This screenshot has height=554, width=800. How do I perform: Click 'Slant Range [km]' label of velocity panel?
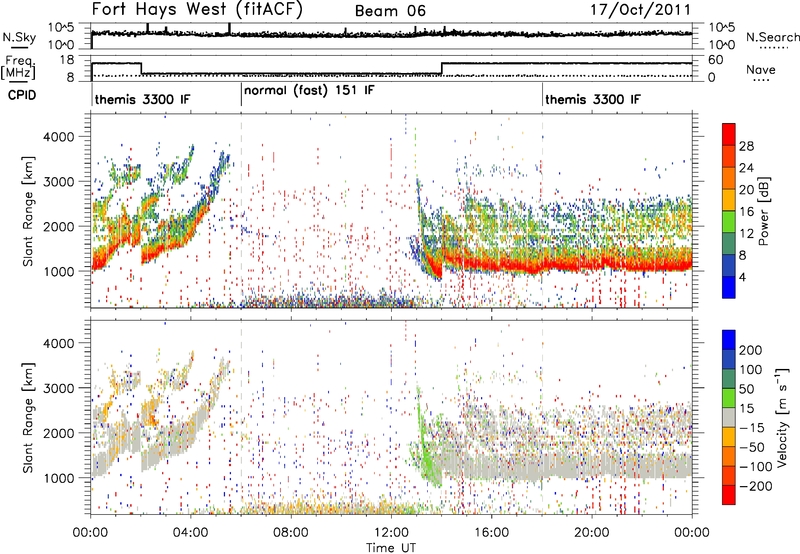[28, 418]
